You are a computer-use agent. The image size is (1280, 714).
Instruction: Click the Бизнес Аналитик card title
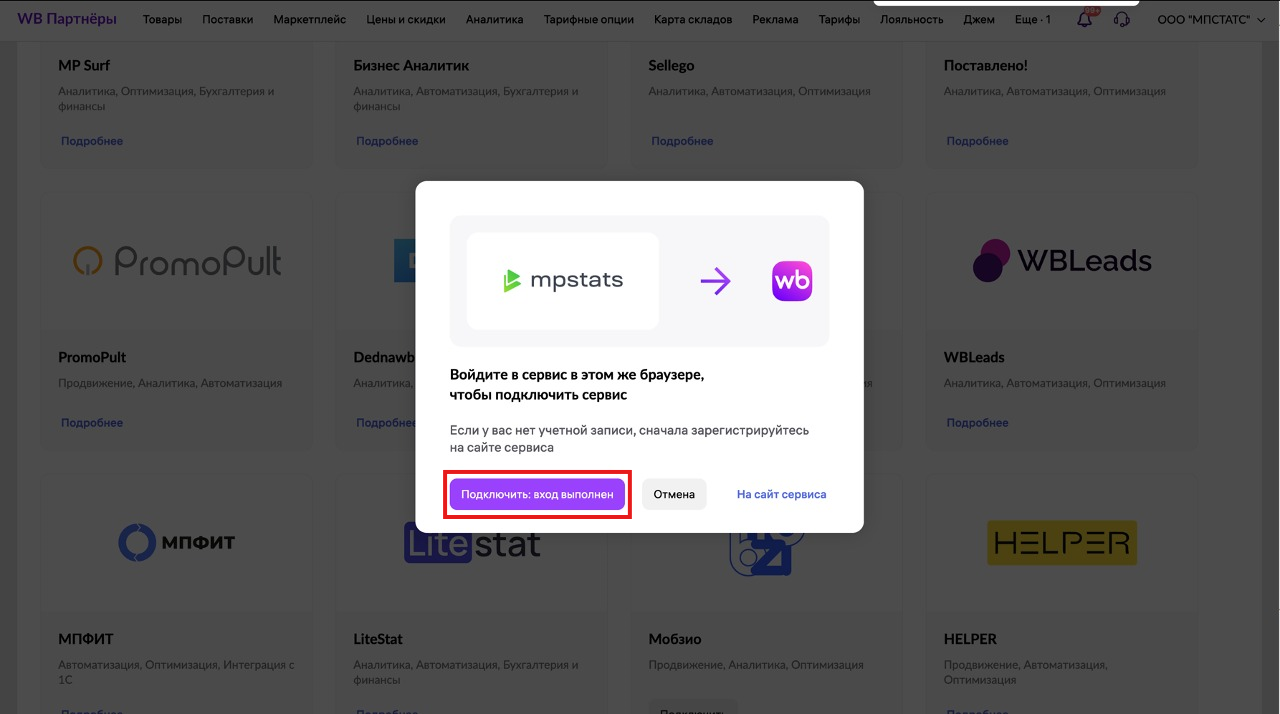point(411,65)
